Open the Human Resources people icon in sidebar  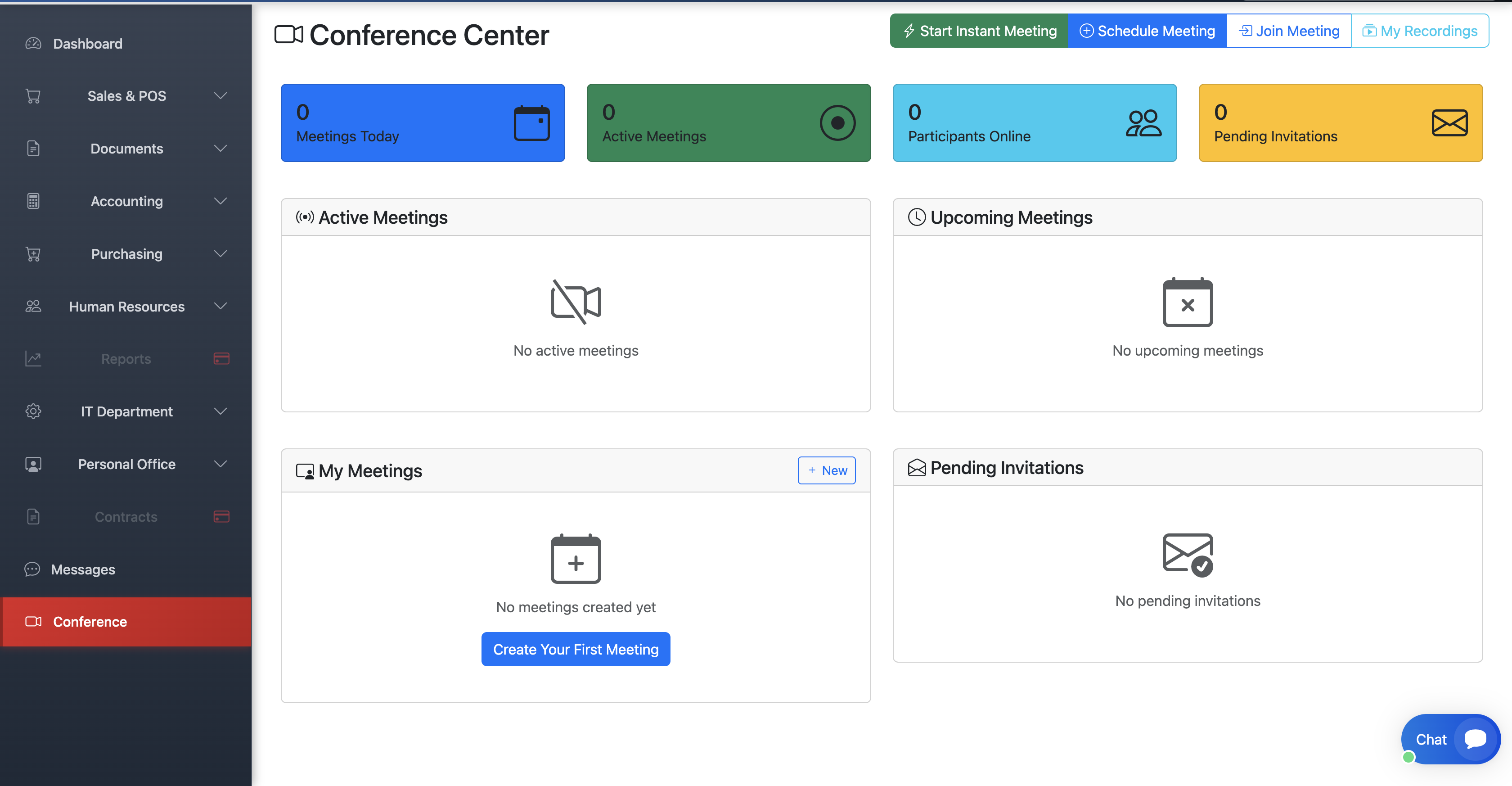pyautogui.click(x=33, y=306)
